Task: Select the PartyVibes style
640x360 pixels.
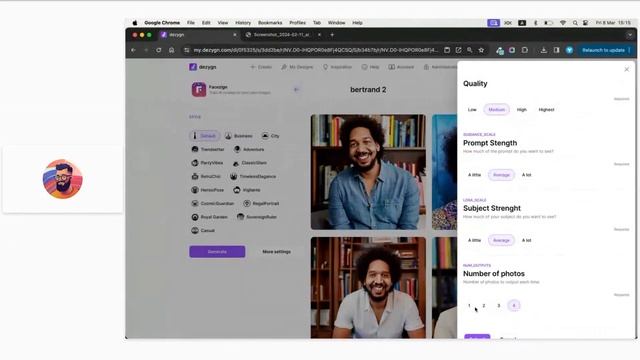Action: (x=207, y=163)
